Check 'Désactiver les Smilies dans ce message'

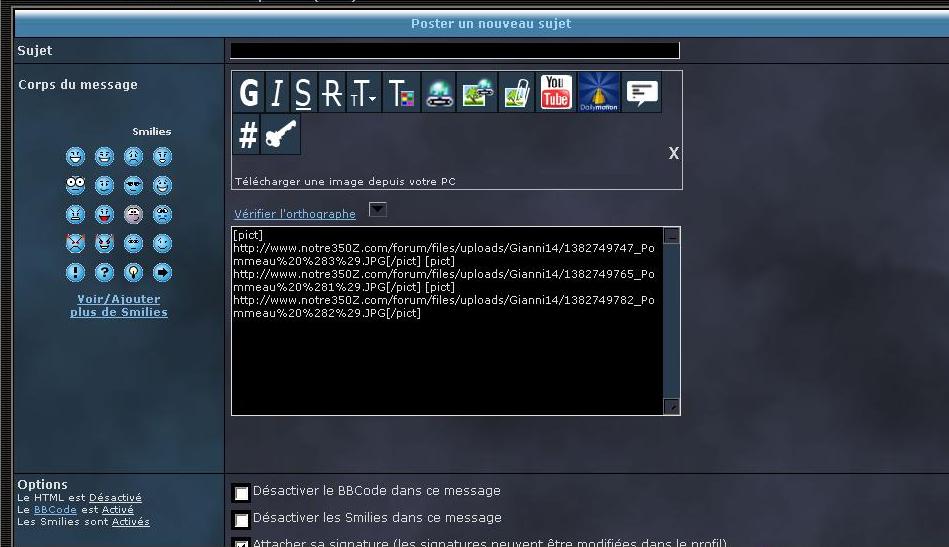coord(241,520)
